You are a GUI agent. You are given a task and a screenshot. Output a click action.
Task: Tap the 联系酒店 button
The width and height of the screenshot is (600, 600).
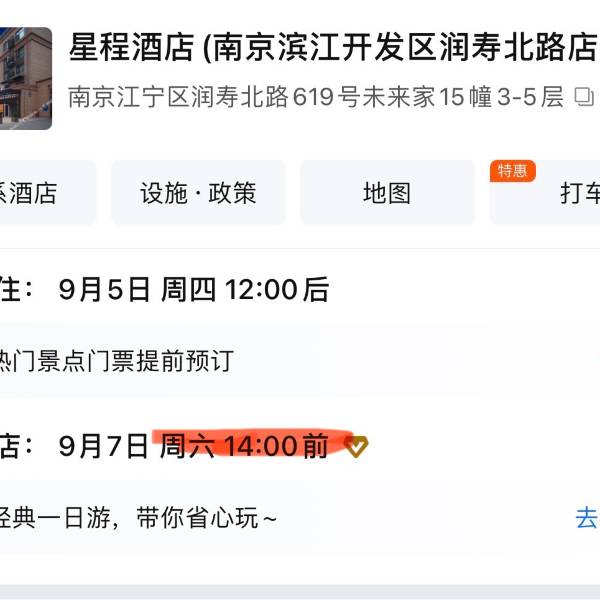[47, 193]
